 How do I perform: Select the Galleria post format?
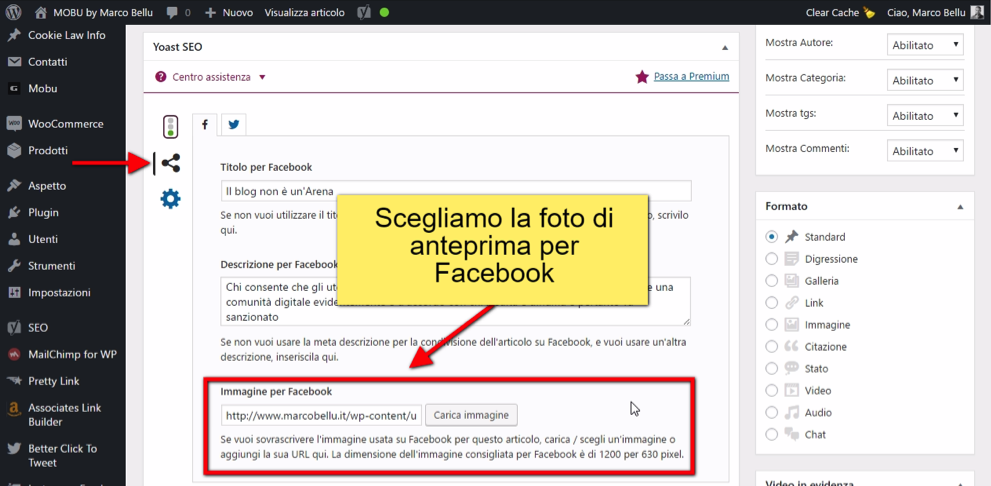772,281
